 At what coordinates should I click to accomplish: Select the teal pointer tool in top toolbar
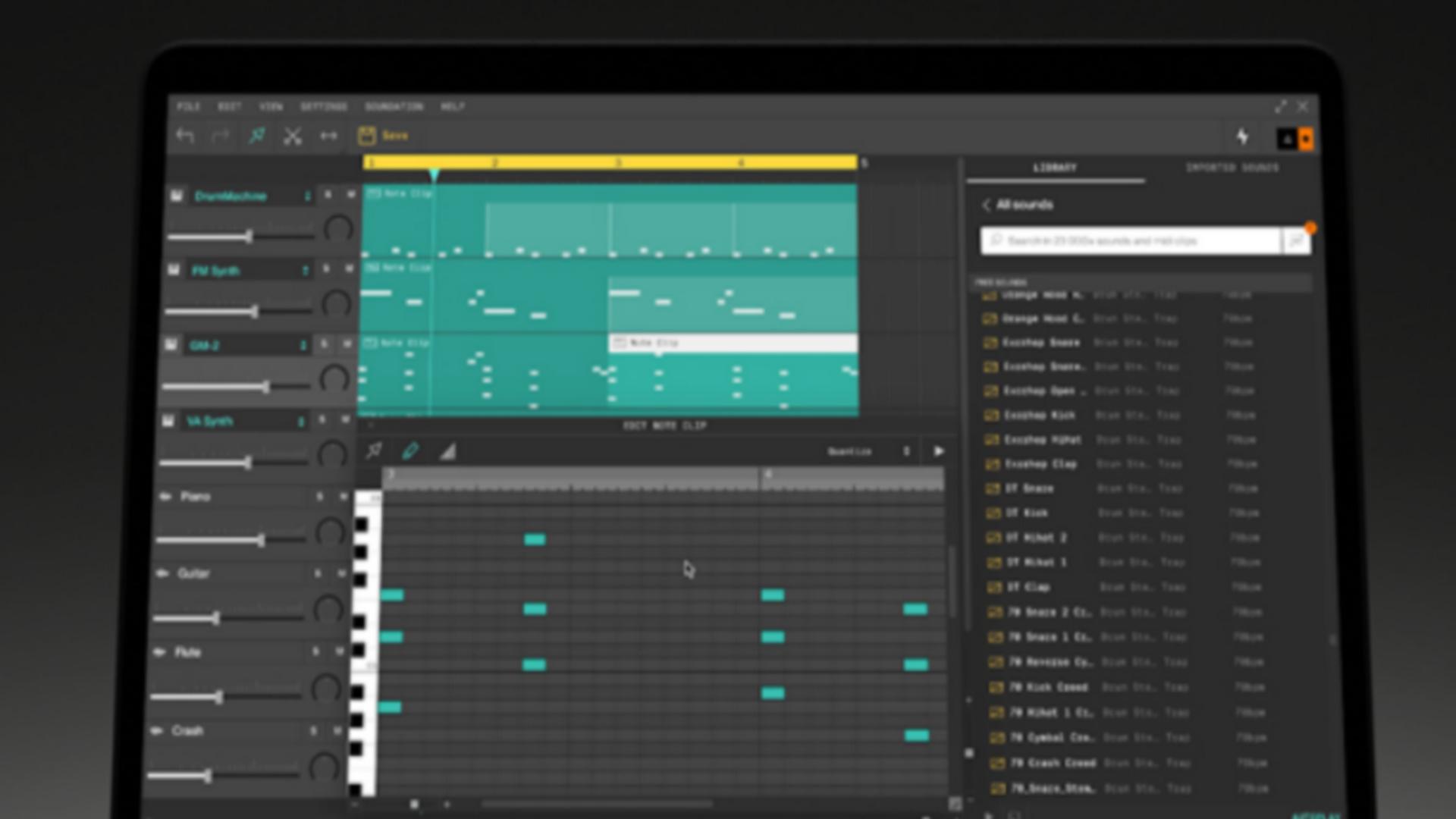257,136
